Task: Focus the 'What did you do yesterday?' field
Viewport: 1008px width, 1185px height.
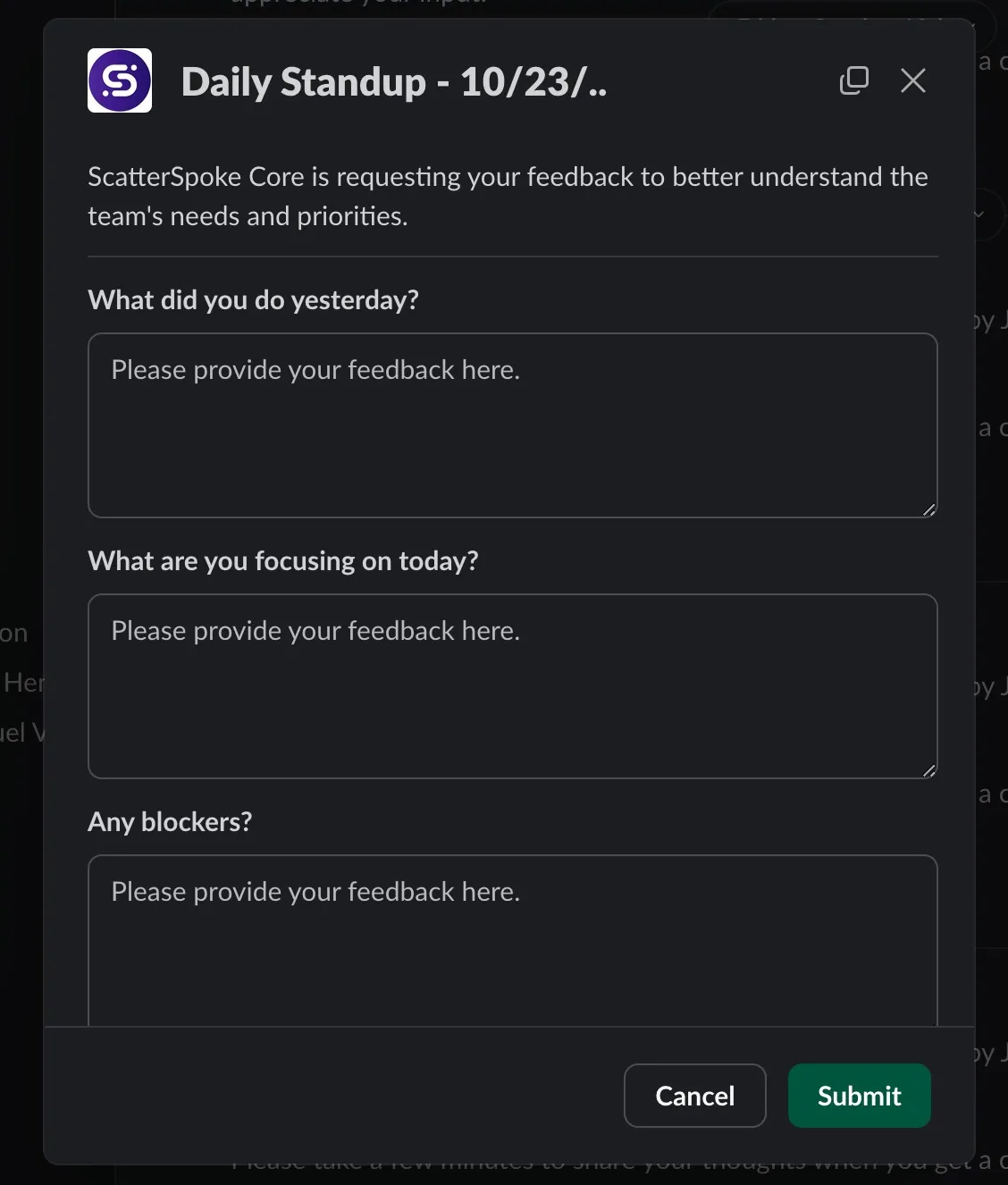Action: point(513,426)
